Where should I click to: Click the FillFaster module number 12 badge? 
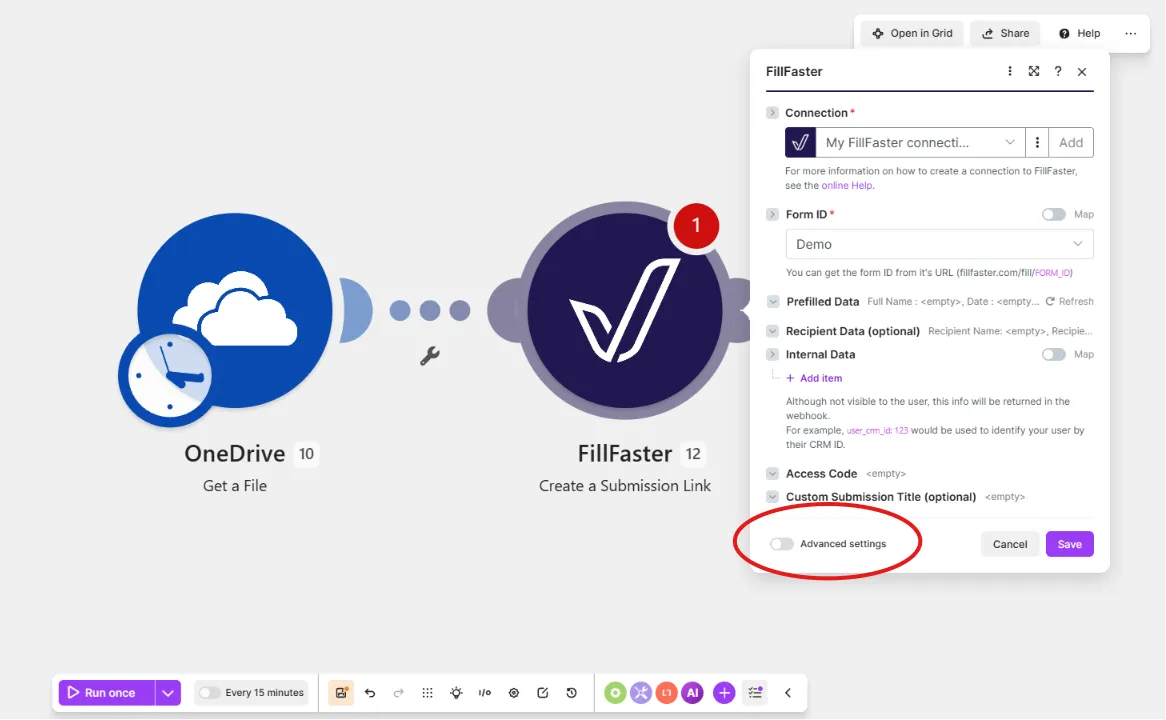click(x=693, y=454)
